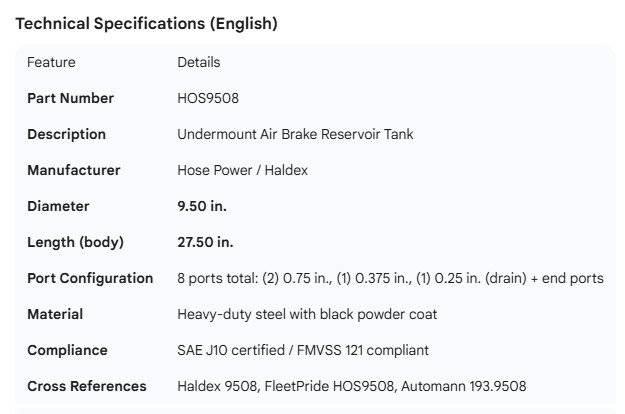Click the Cross References row label
Image resolution: width=625 pixels, height=414 pixels.
[x=87, y=386]
